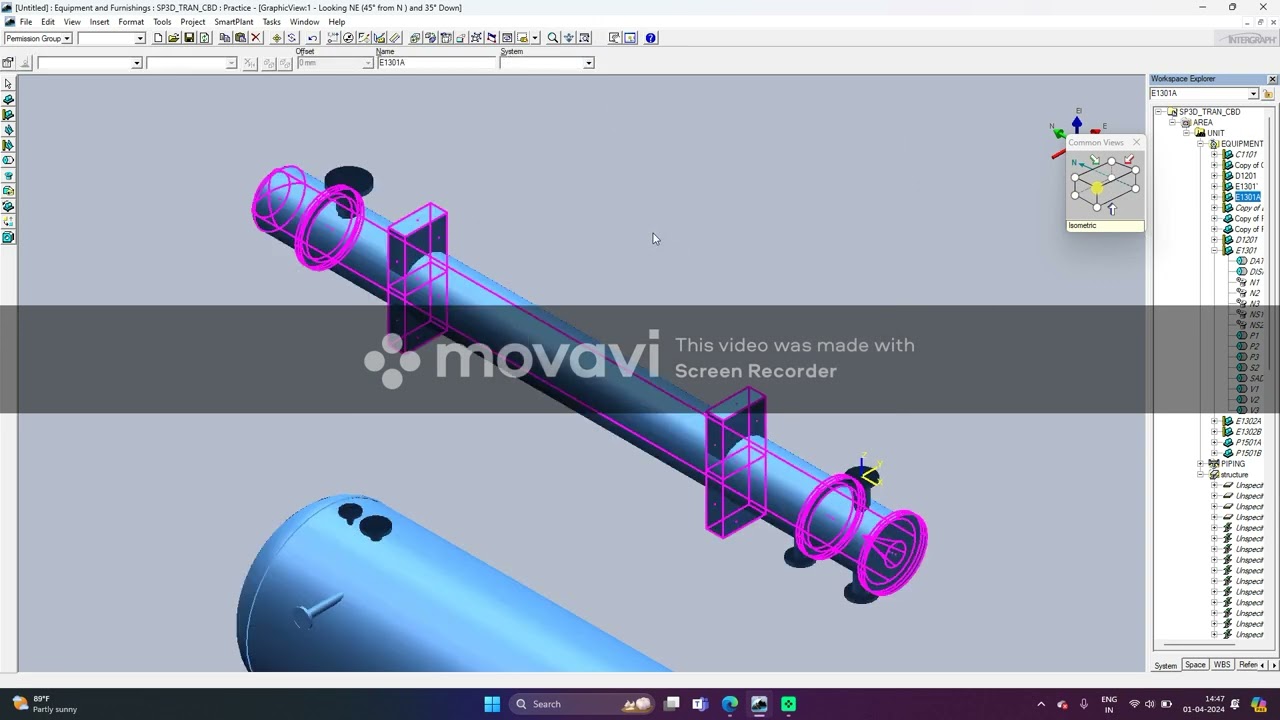Open the first ribbon bar combo box dropdown
Image resolution: width=1280 pixels, height=720 pixels.
tap(137, 63)
